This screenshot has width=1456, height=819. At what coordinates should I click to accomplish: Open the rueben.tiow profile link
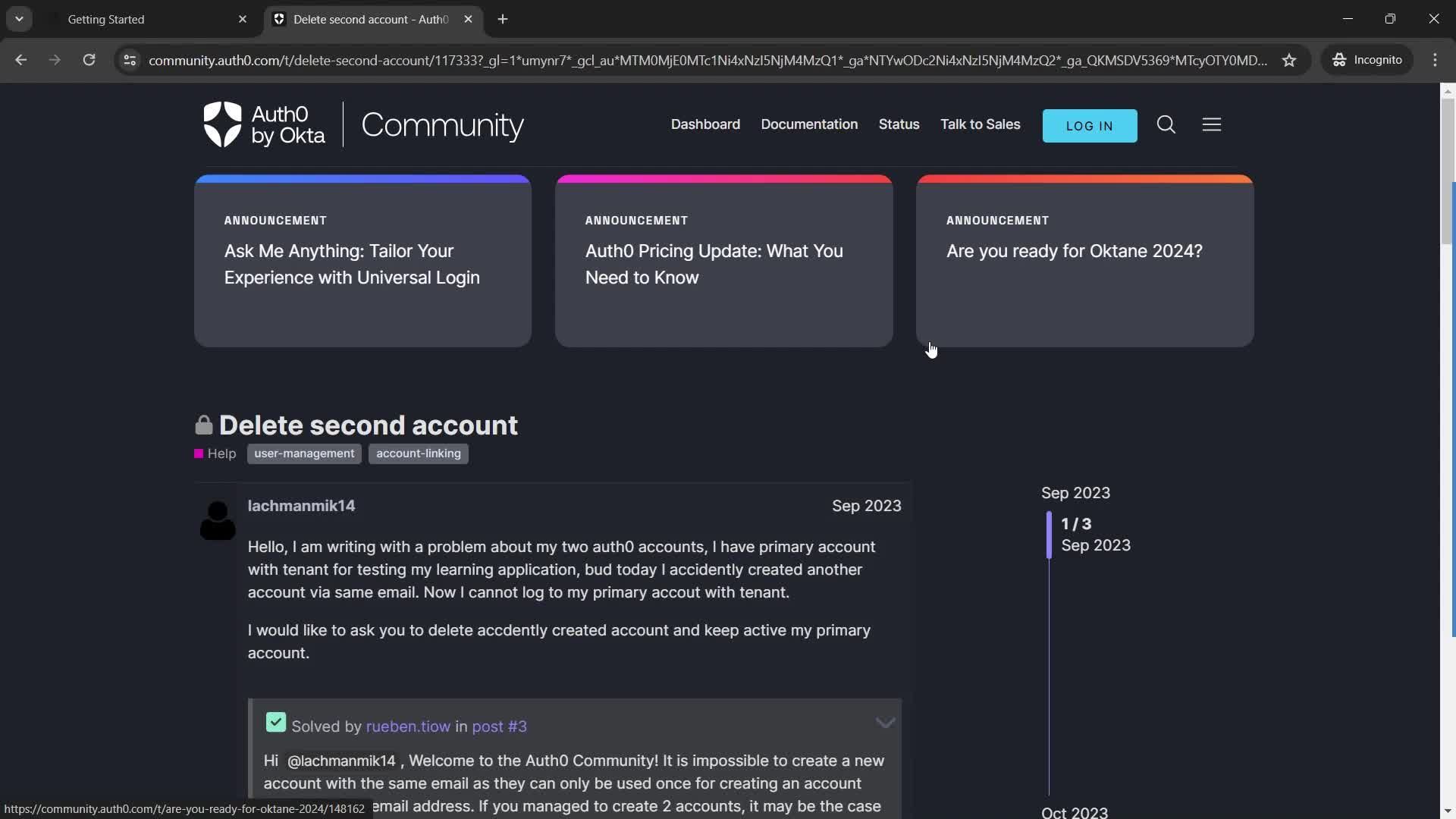click(408, 726)
